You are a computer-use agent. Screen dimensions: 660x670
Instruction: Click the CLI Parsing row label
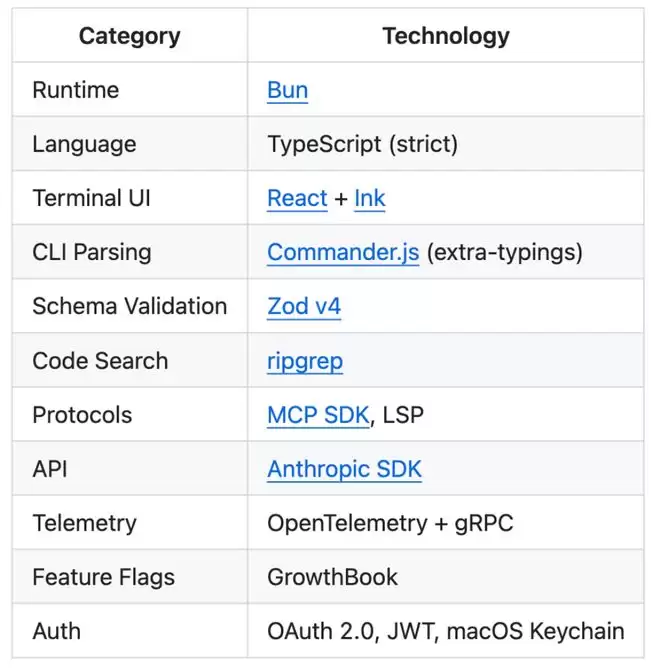(91, 252)
